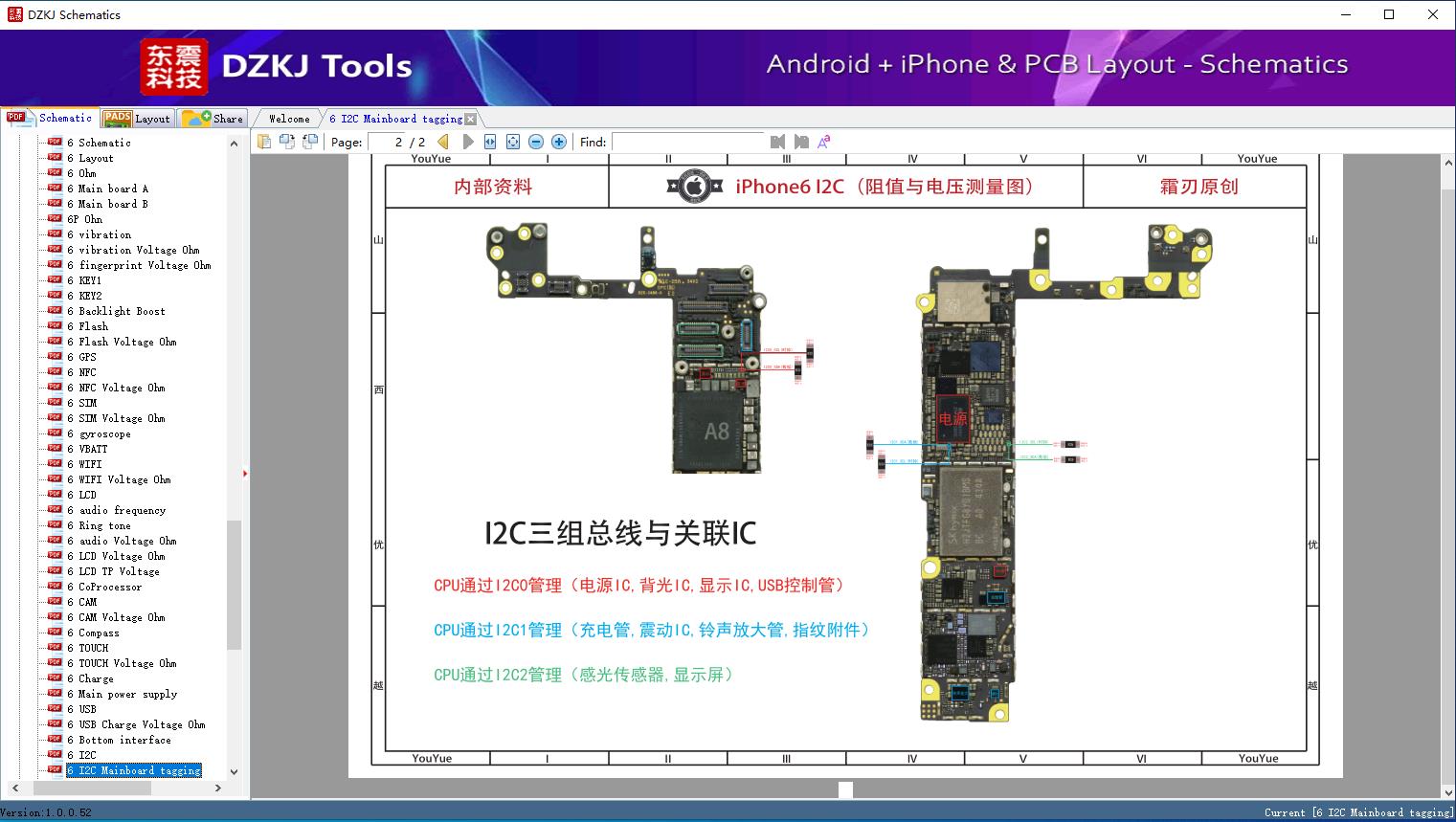Click the Find text input field
This screenshot has width=1456, height=822.
coord(687,142)
